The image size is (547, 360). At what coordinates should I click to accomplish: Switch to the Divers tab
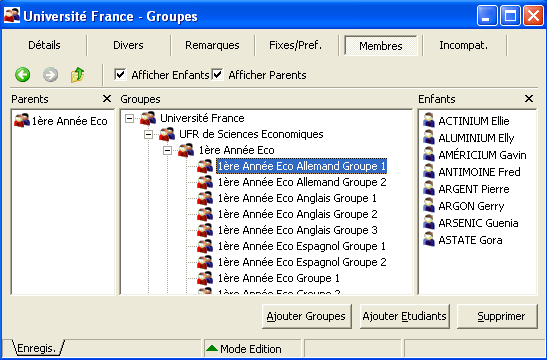tap(128, 45)
